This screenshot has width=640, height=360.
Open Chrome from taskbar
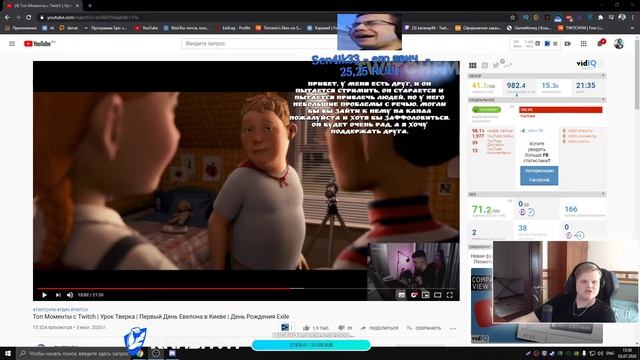point(140,353)
